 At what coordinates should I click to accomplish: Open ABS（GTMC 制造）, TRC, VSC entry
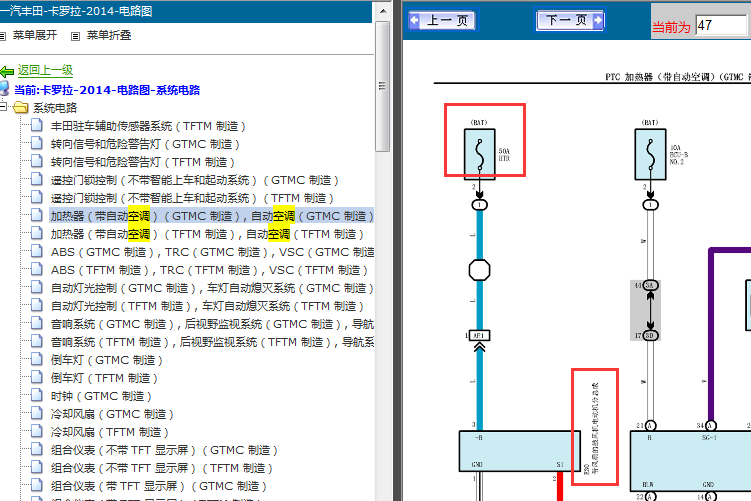[212, 252]
